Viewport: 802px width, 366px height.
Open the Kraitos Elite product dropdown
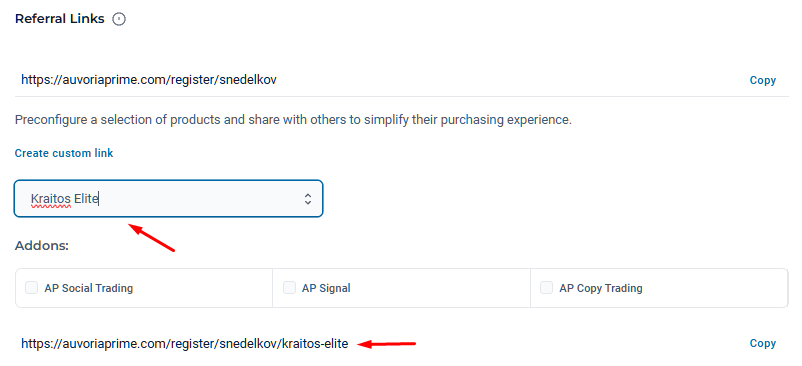click(168, 198)
